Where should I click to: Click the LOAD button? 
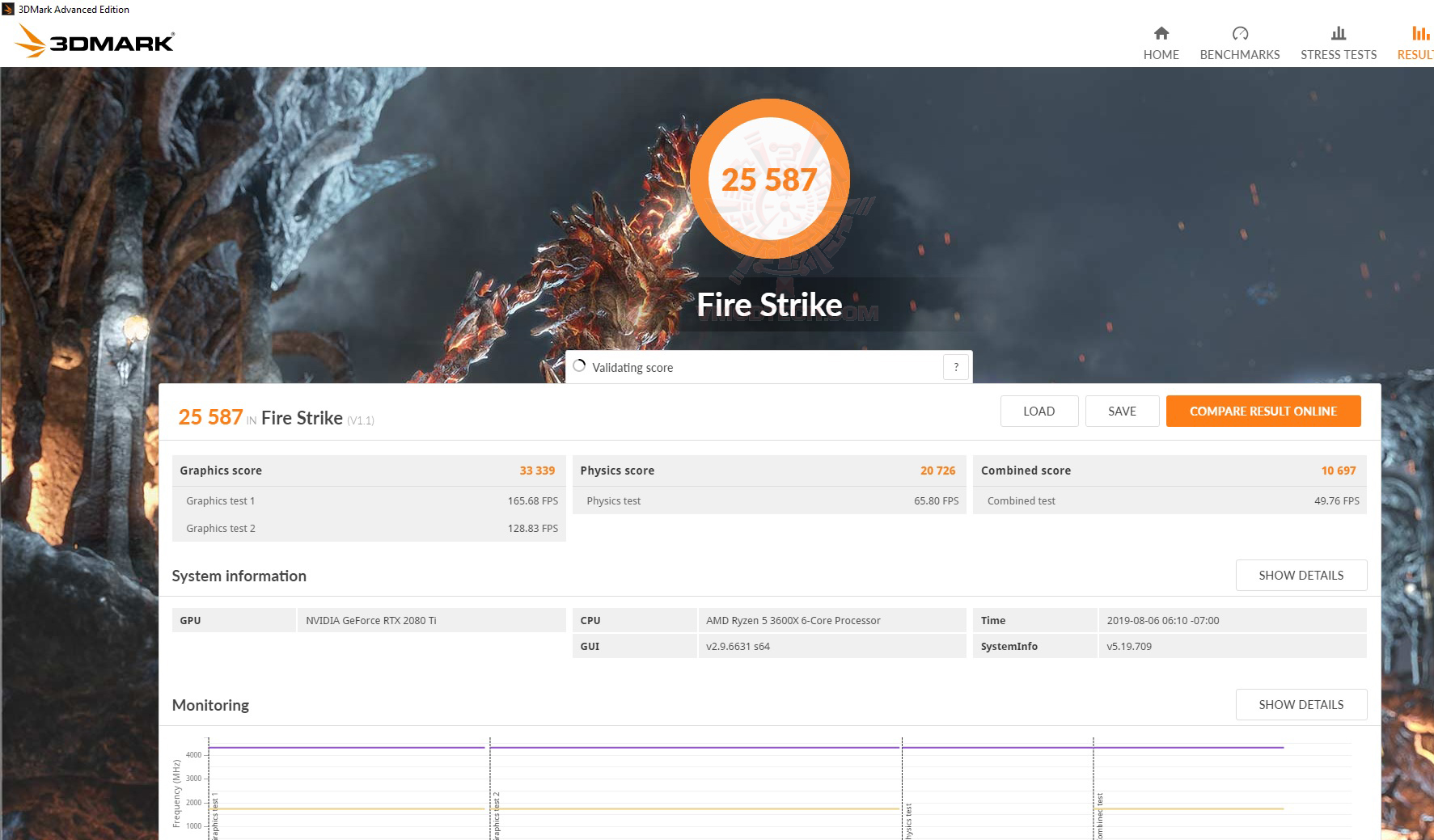1038,411
